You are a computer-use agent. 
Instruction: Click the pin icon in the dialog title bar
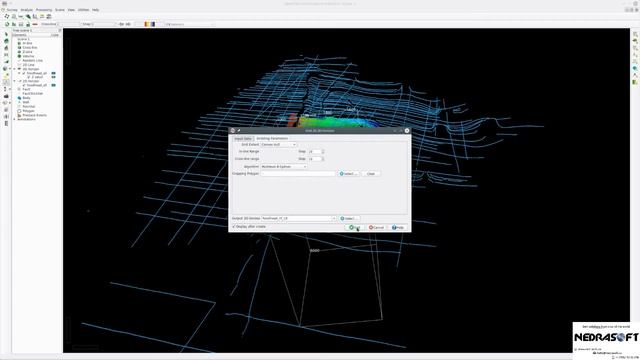point(239,131)
